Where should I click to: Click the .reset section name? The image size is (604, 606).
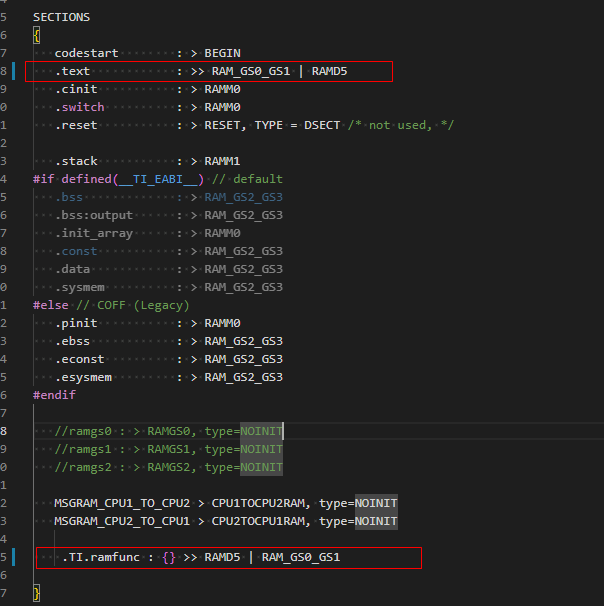click(x=76, y=125)
